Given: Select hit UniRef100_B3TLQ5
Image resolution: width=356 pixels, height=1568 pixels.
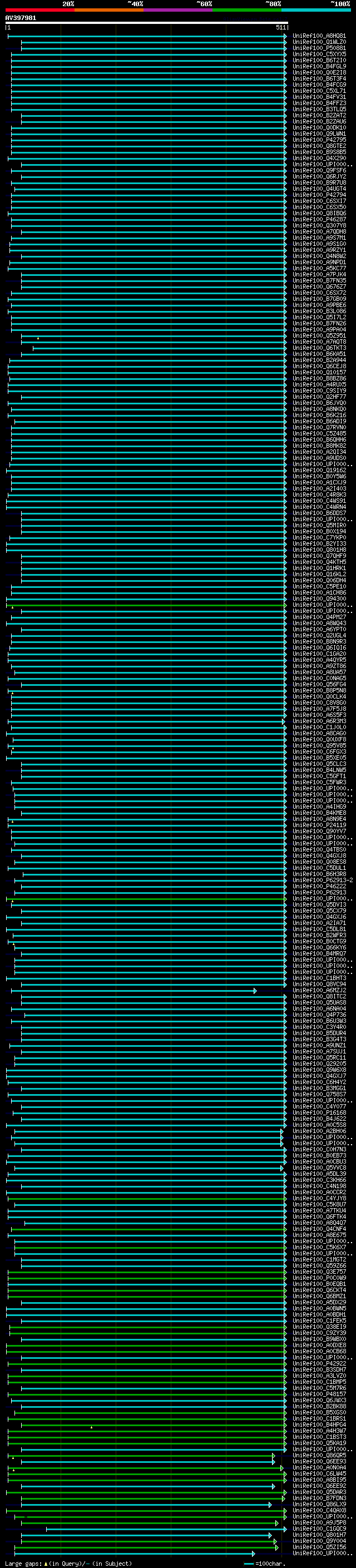Looking at the screenshot, I should (x=319, y=109).
